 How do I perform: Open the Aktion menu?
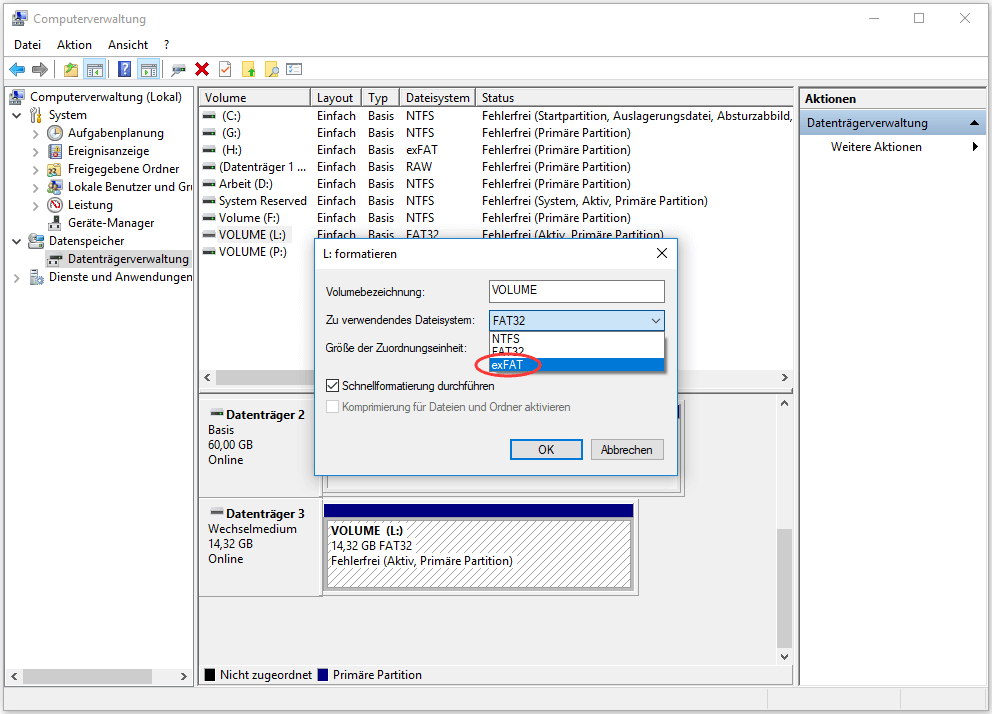pyautogui.click(x=74, y=45)
